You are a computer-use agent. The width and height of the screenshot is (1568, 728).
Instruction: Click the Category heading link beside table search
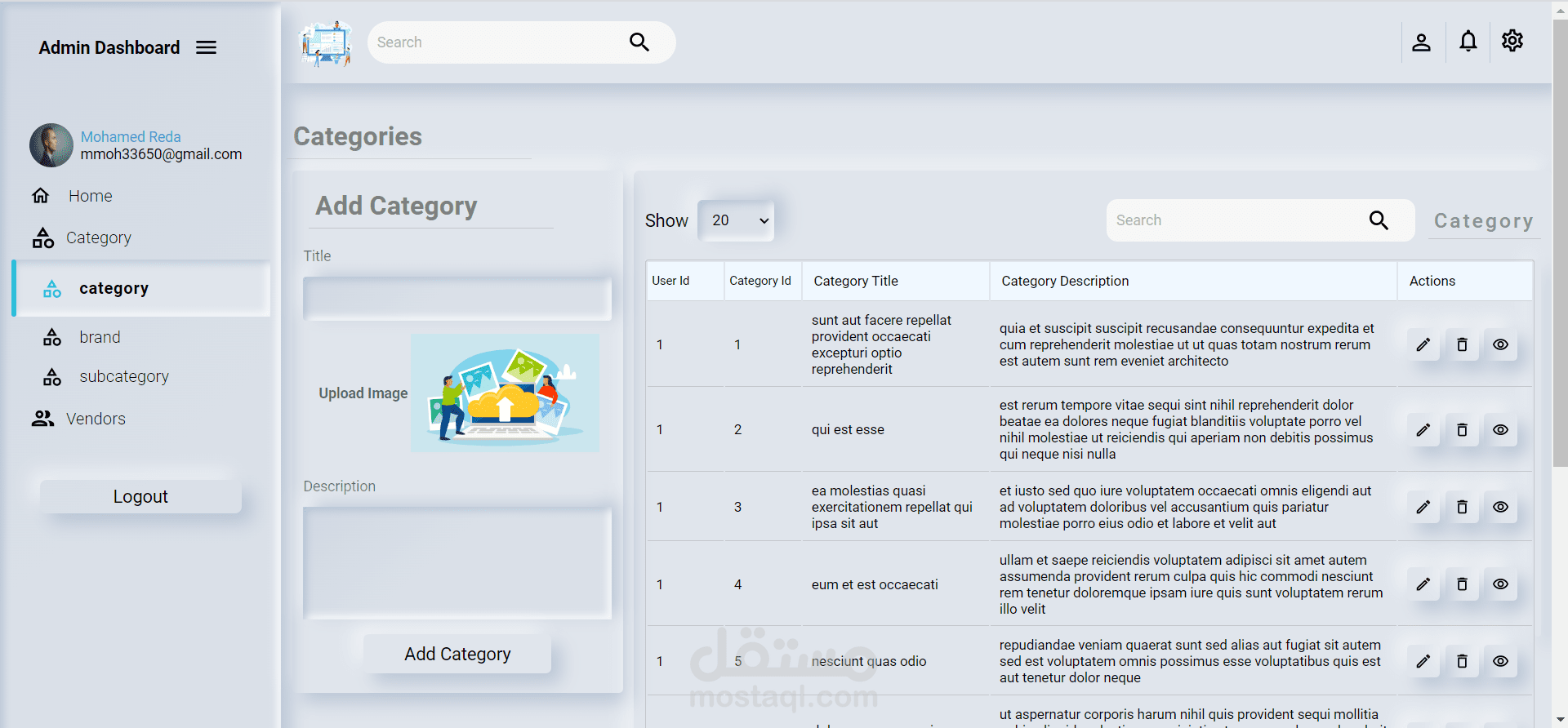[x=1484, y=221]
